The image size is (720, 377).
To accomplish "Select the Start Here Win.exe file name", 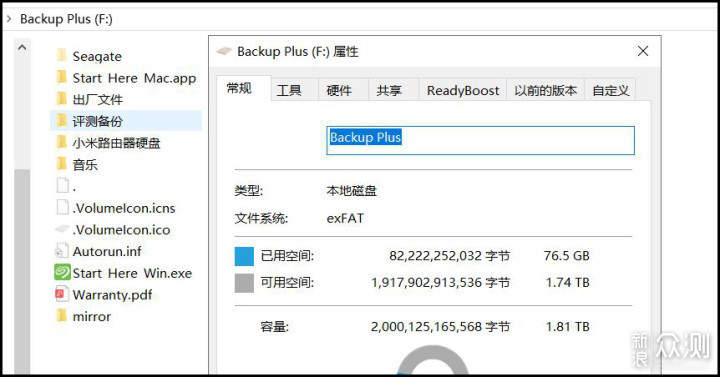I will (x=132, y=273).
